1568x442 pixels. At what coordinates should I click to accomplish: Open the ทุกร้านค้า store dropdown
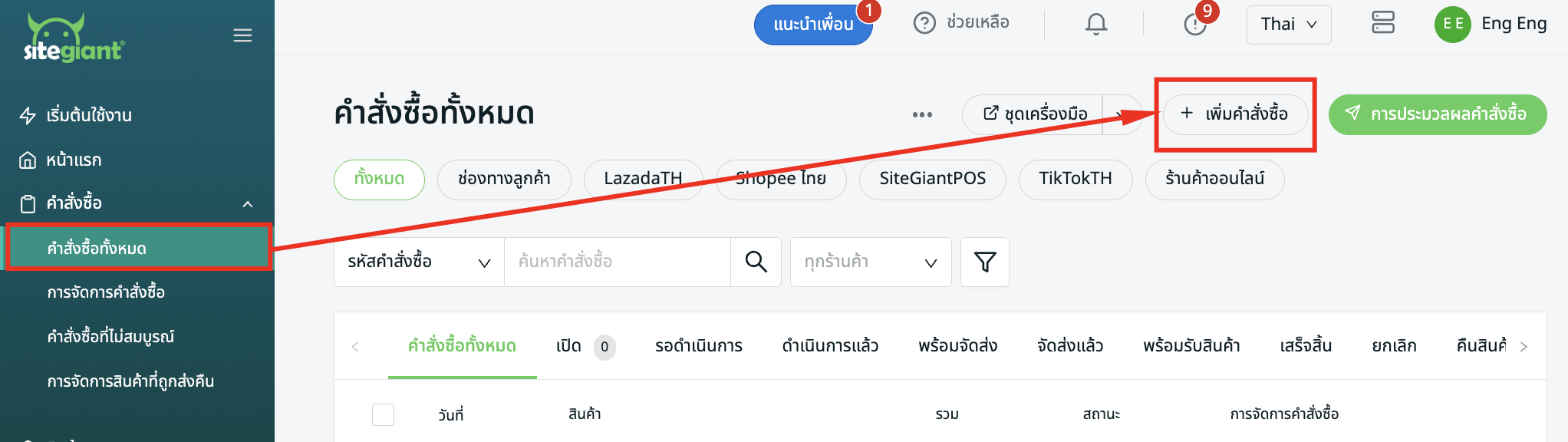coord(871,262)
